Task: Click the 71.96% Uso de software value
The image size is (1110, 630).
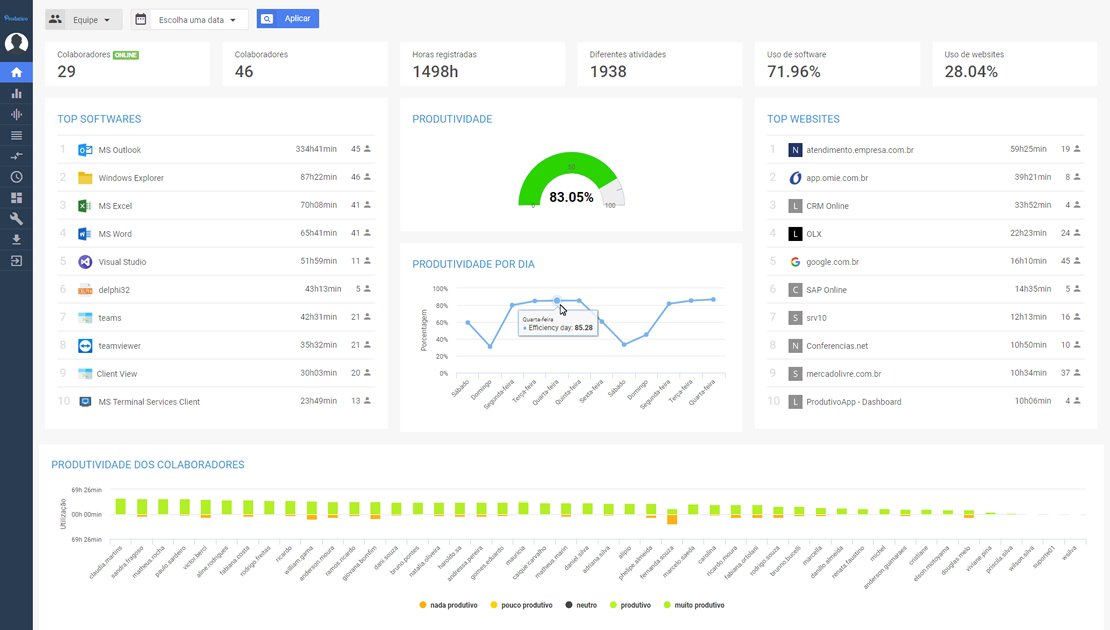Action: pos(794,71)
